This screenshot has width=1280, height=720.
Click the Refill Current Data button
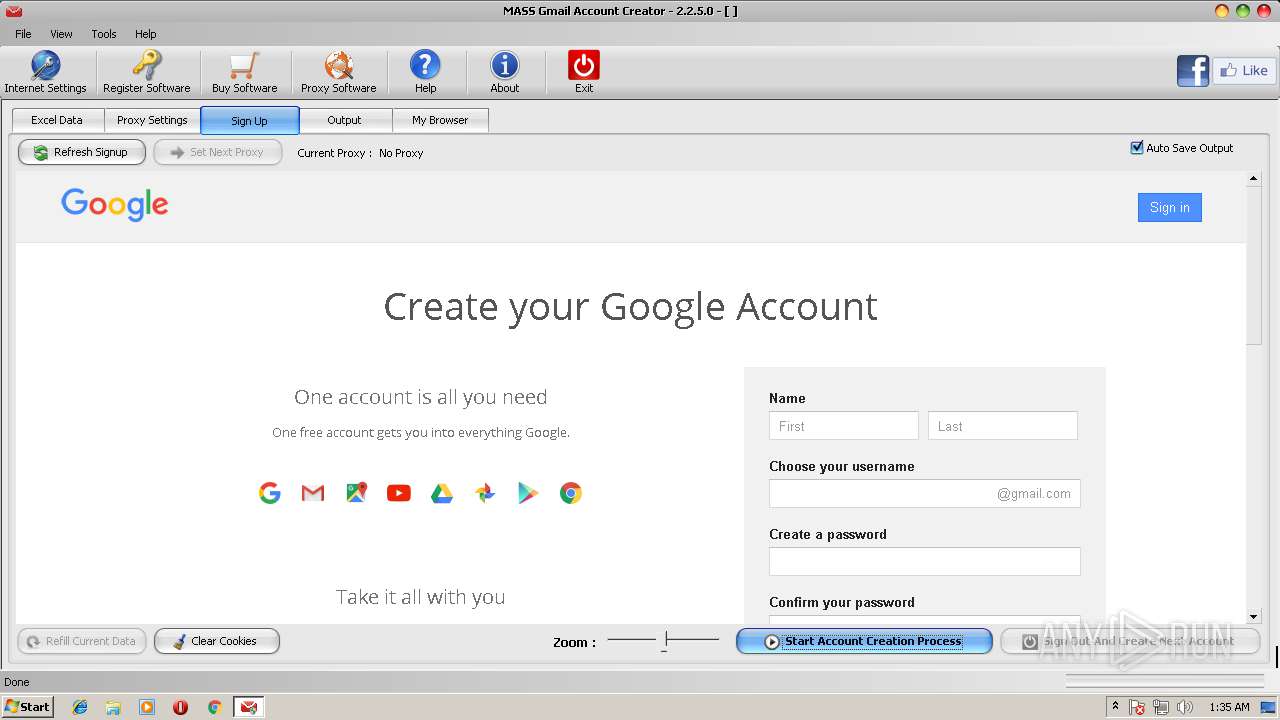click(82, 641)
